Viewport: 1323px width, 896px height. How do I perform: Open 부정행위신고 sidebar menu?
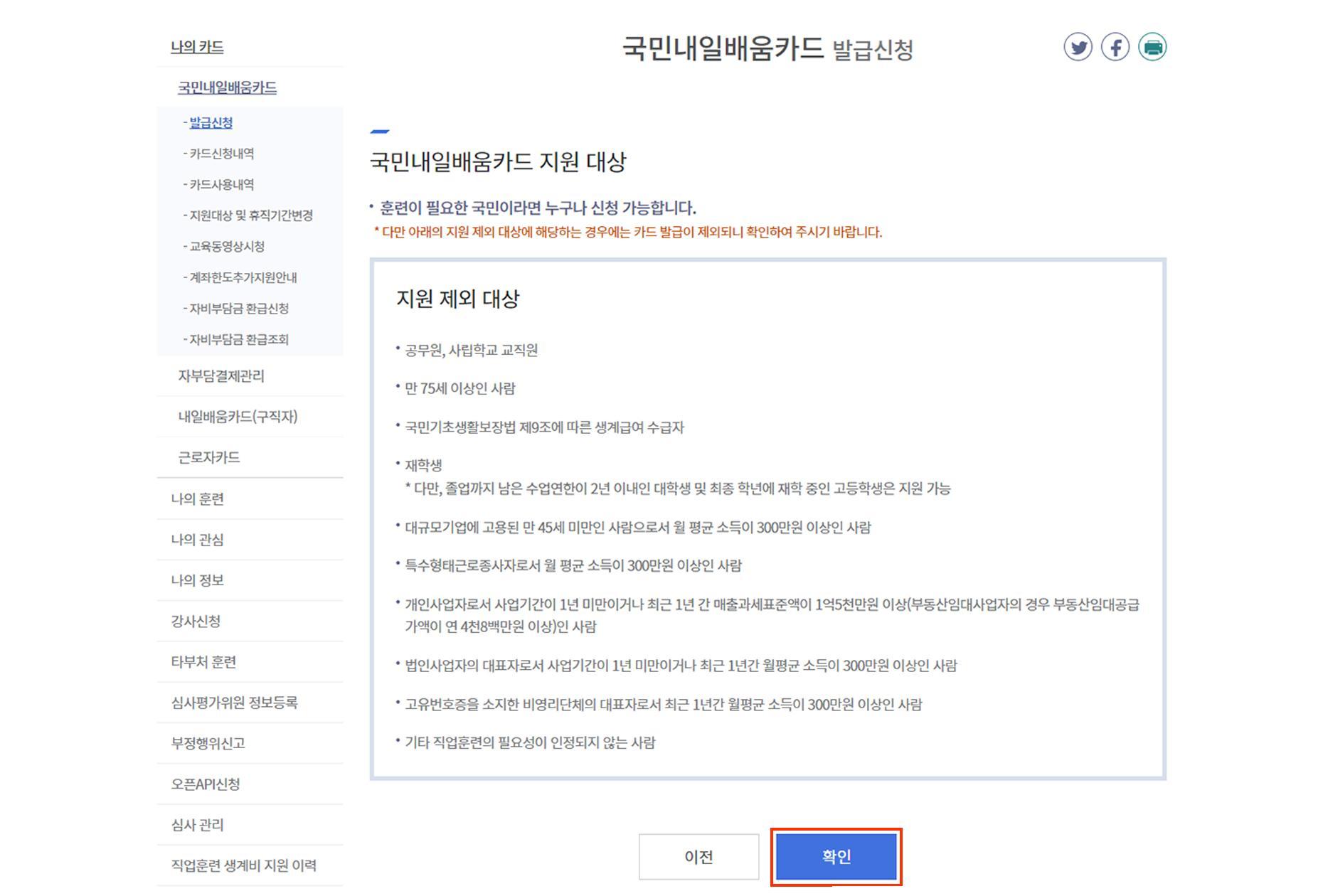click(x=208, y=743)
